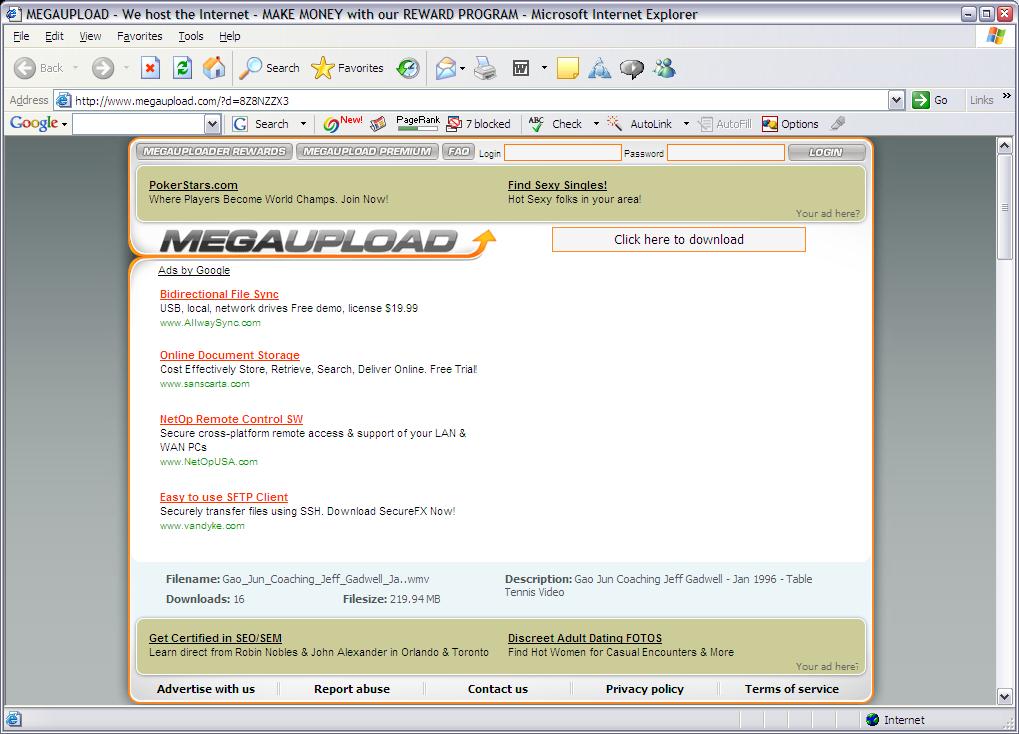Click the Forward arrow button
Screen dimensions: 1019x734
coord(103,68)
